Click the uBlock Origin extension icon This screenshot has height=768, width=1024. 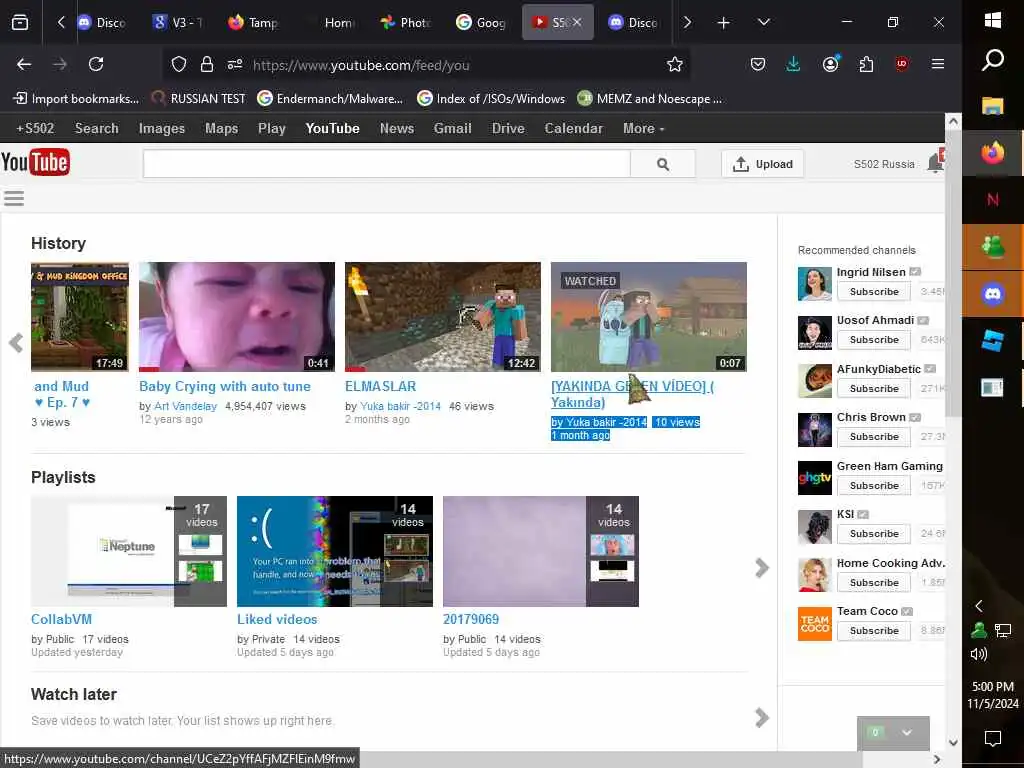pos(902,63)
